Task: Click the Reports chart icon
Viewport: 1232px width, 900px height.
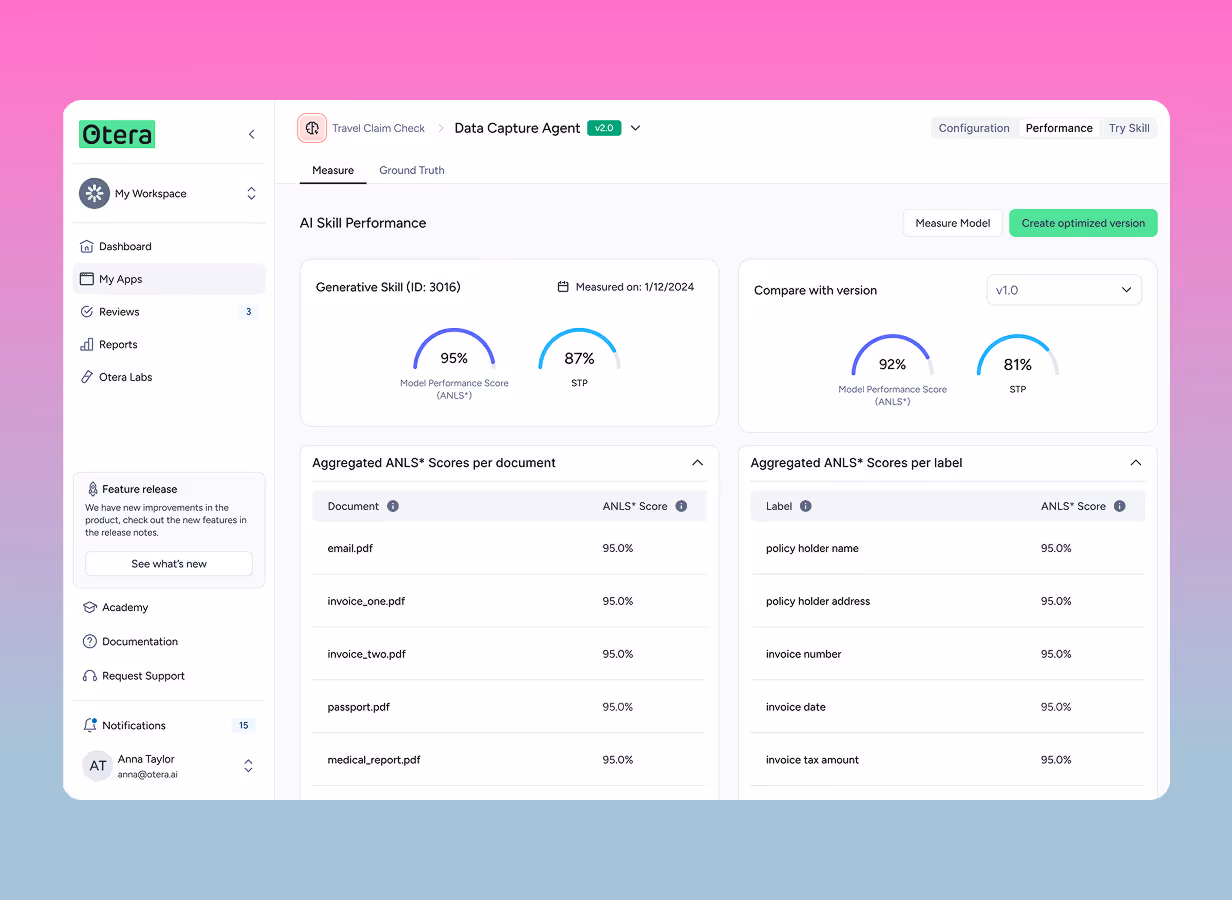Action: [x=87, y=344]
